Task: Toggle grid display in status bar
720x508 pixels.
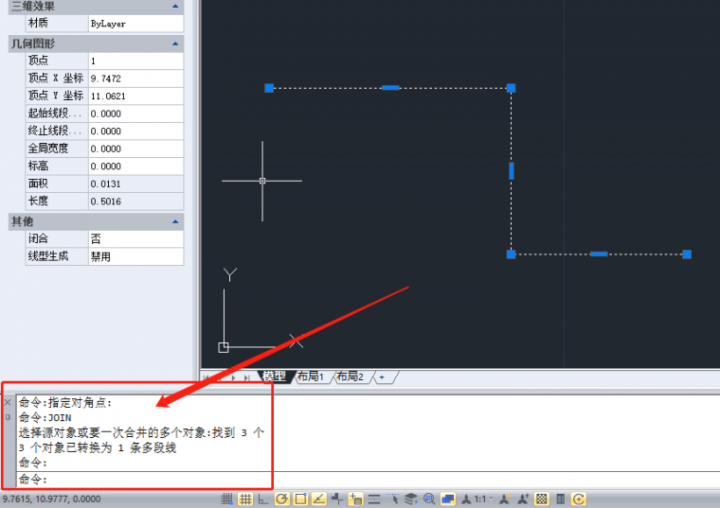Action: click(245, 499)
